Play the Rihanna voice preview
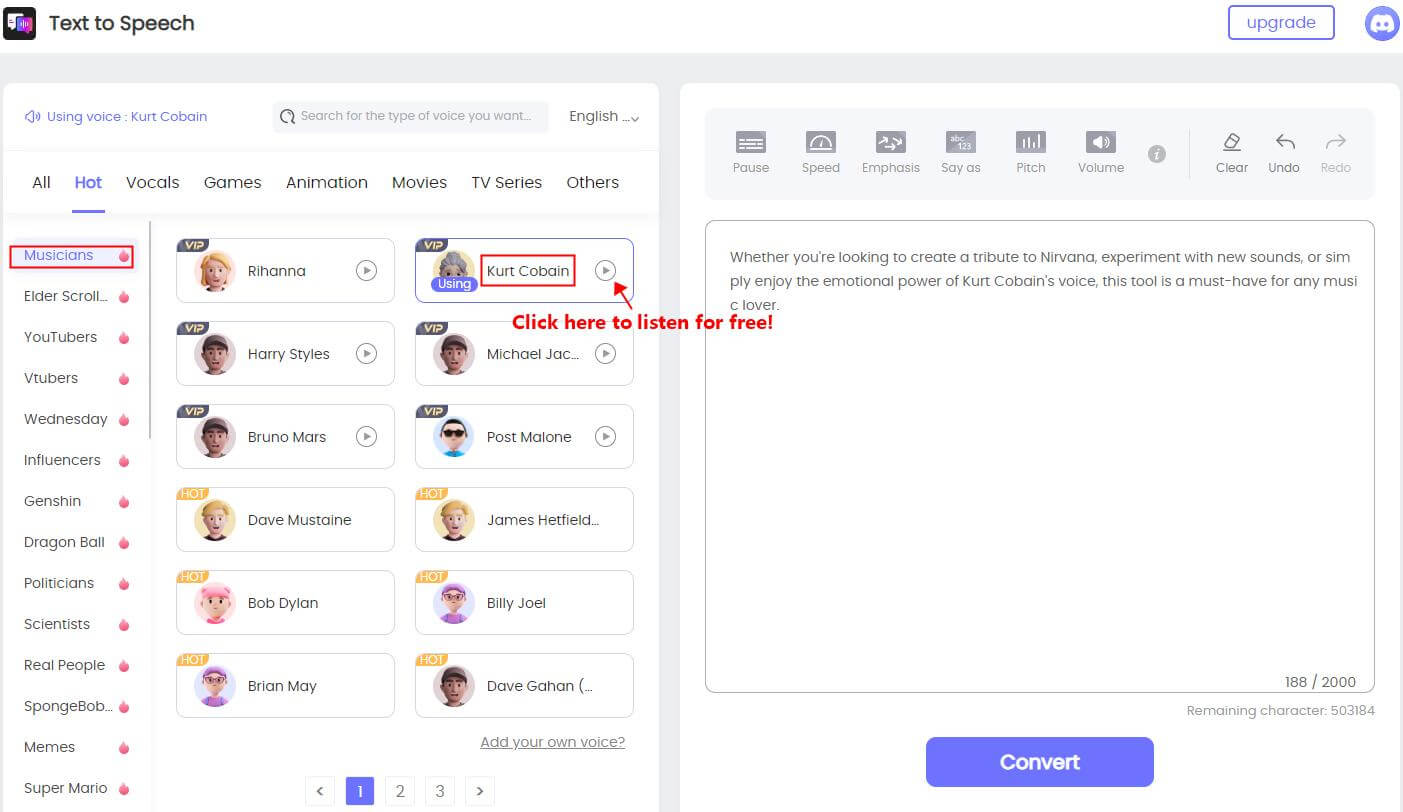This screenshot has width=1403, height=812. tap(366, 270)
